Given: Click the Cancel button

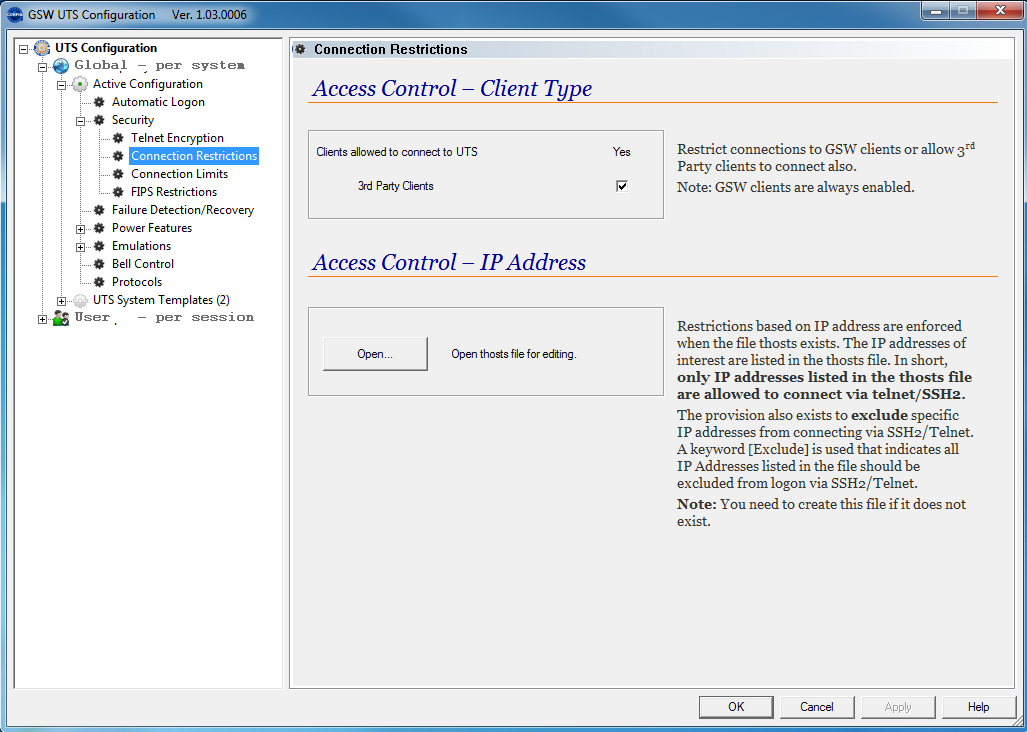Looking at the screenshot, I should click(x=817, y=707).
